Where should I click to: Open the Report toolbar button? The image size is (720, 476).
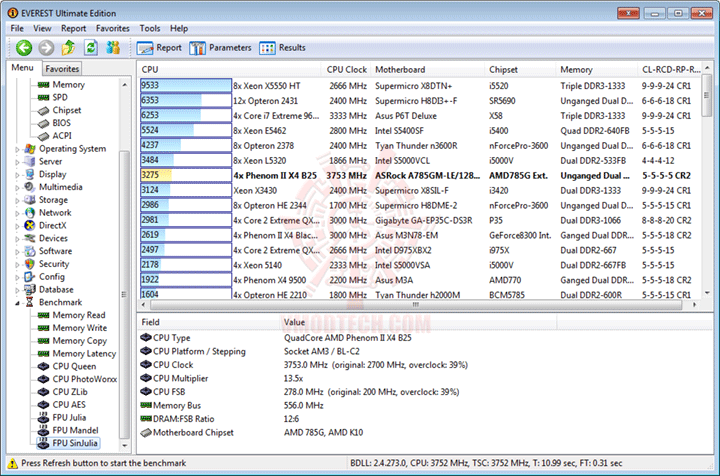[159, 48]
